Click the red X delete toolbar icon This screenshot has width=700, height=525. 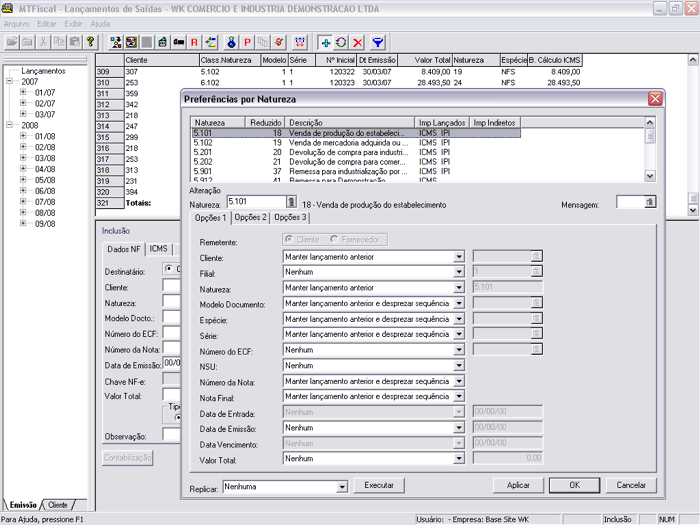(x=358, y=43)
